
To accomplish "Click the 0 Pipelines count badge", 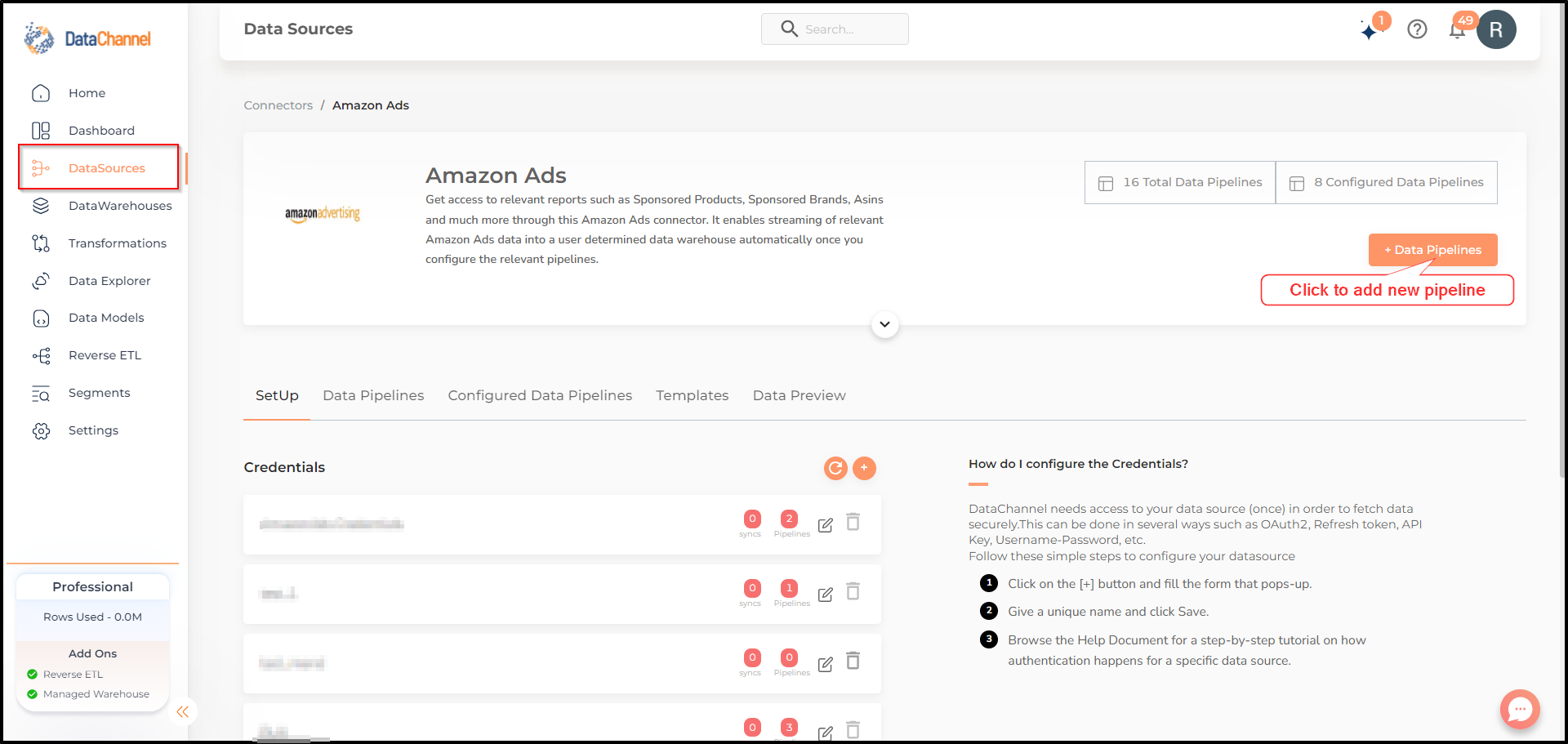I will pyautogui.click(x=789, y=657).
